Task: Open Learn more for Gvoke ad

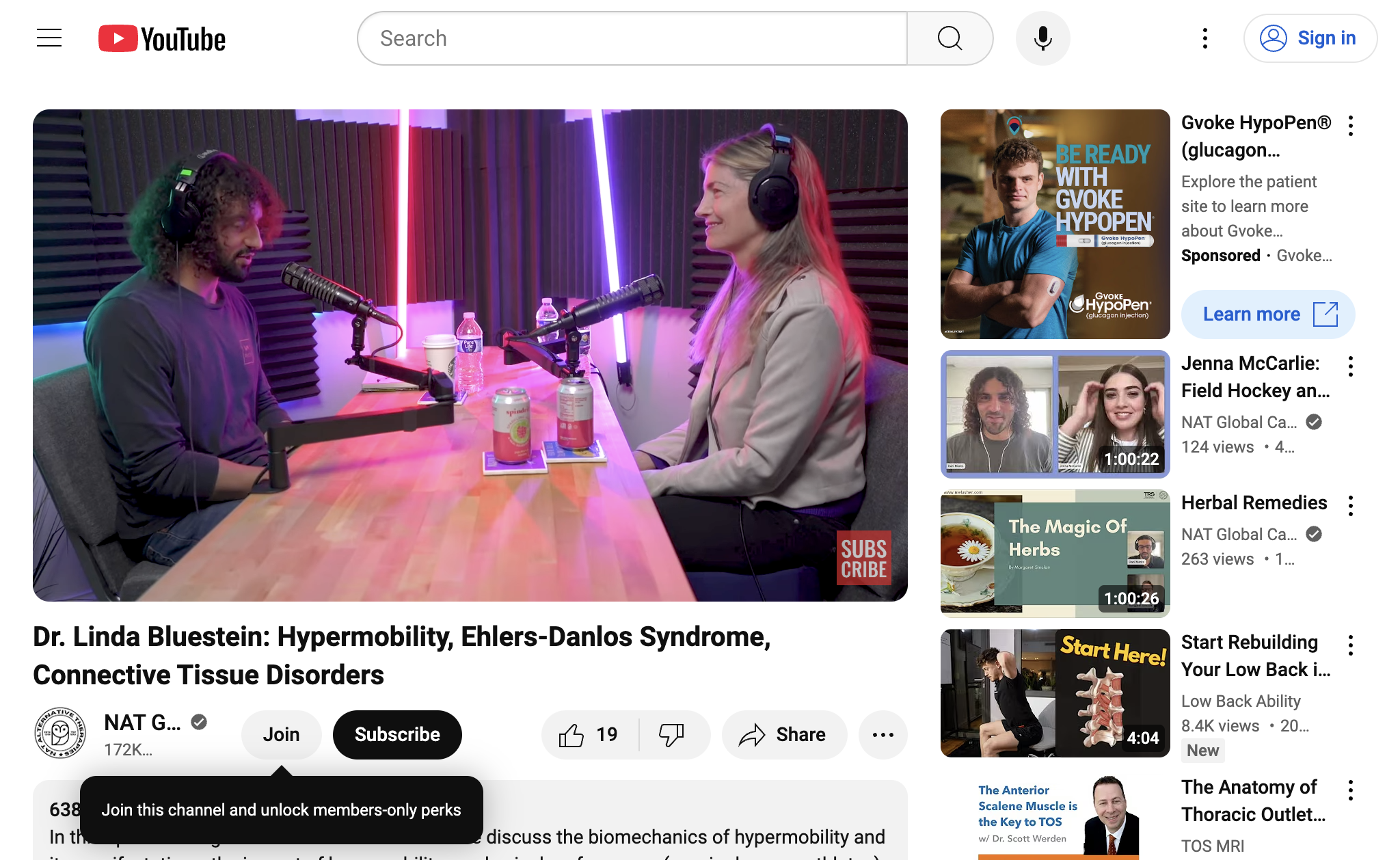Action: pos(1268,314)
